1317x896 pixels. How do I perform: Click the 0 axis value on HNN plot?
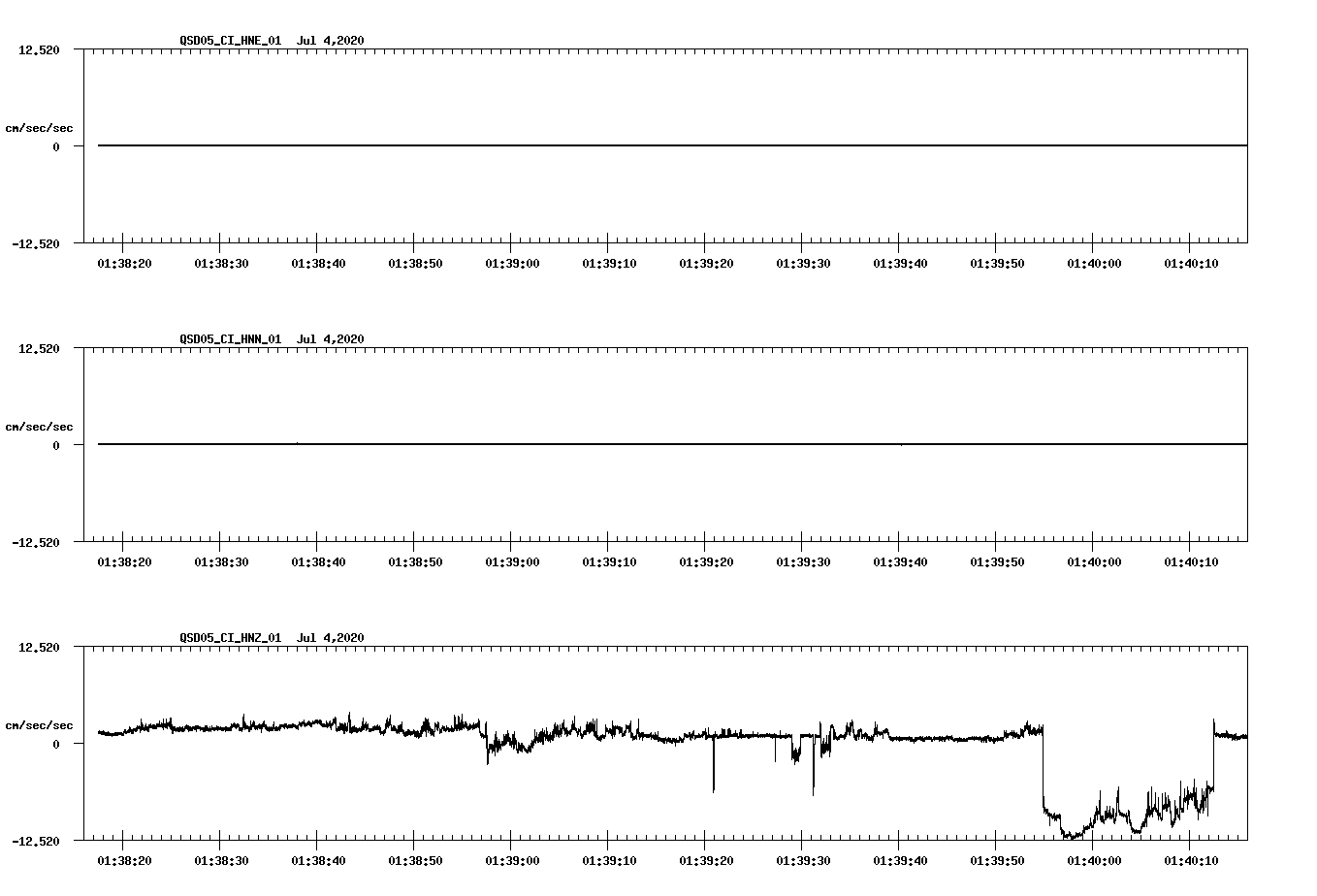point(56,445)
